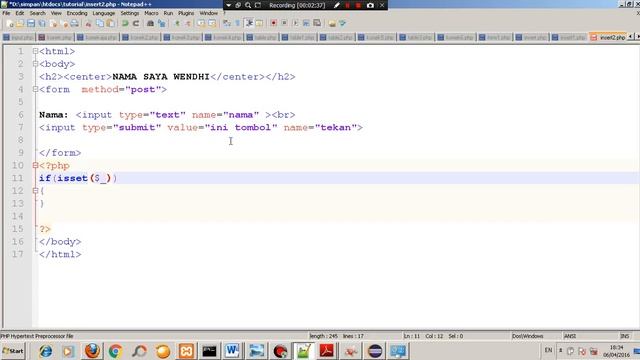
Task: Stop the screen recording with the second red button
Action: [358, 5]
